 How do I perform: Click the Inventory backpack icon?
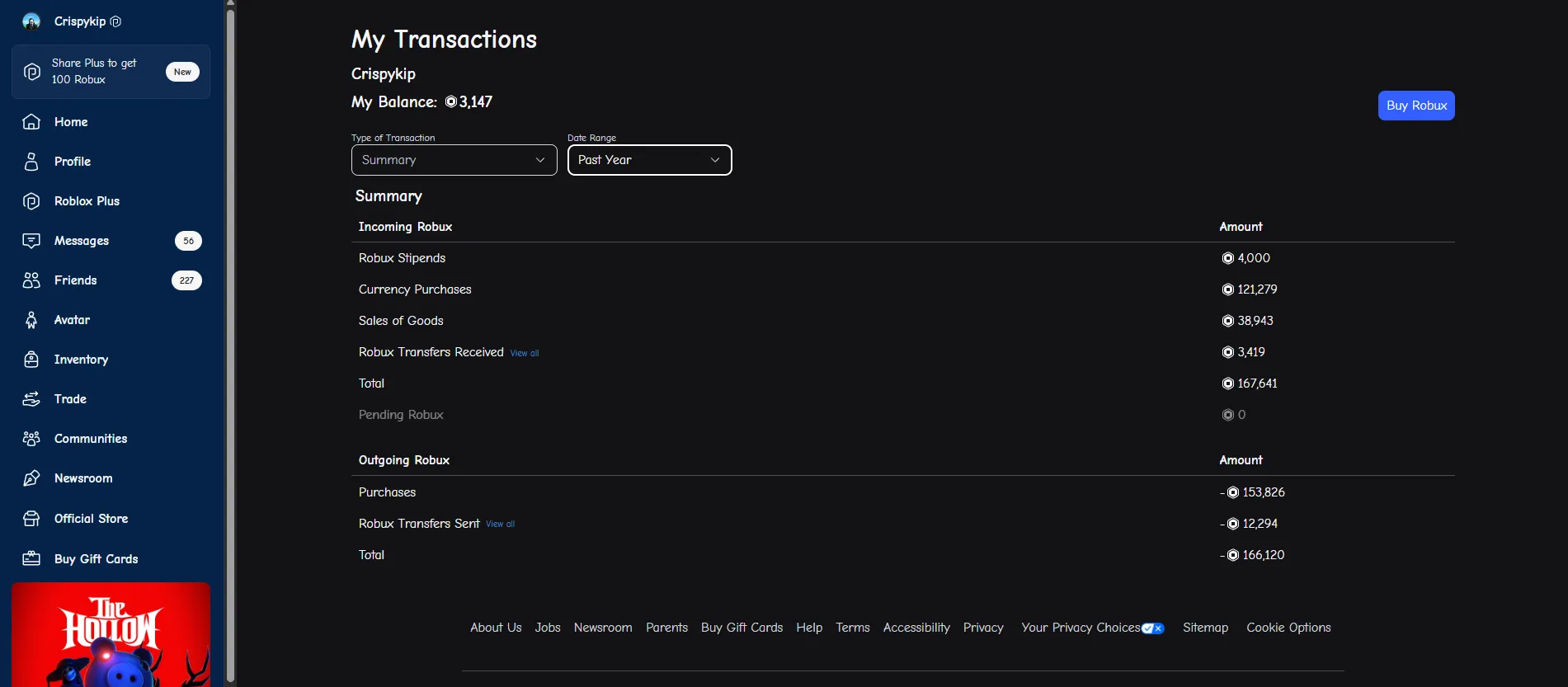pyautogui.click(x=31, y=360)
